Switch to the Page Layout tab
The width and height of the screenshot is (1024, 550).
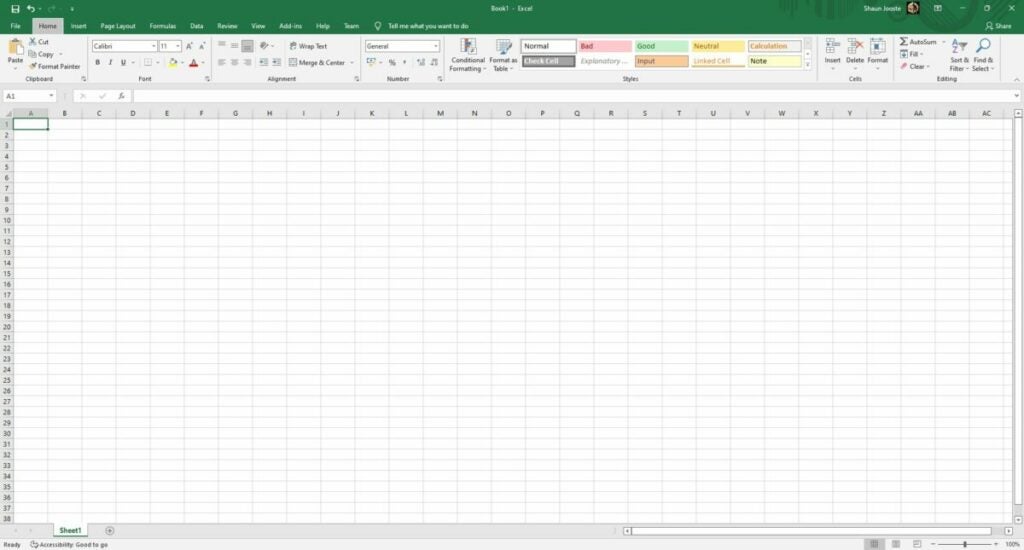[118, 26]
